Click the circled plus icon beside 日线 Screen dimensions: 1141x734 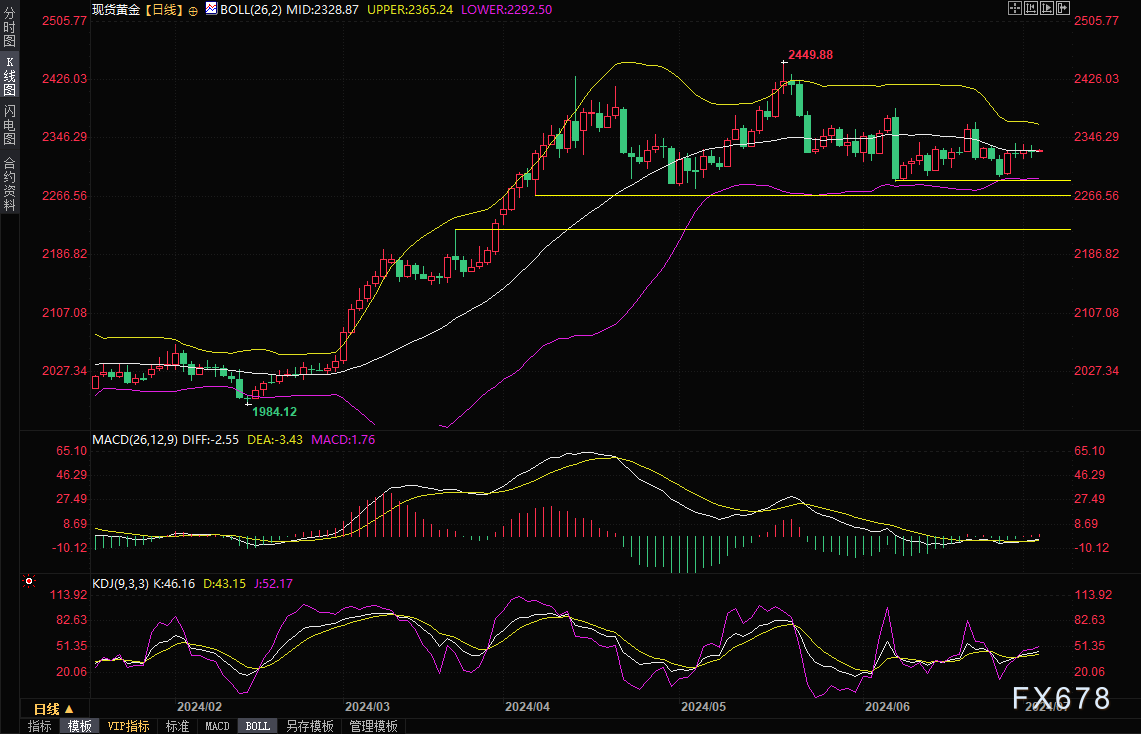point(192,9)
